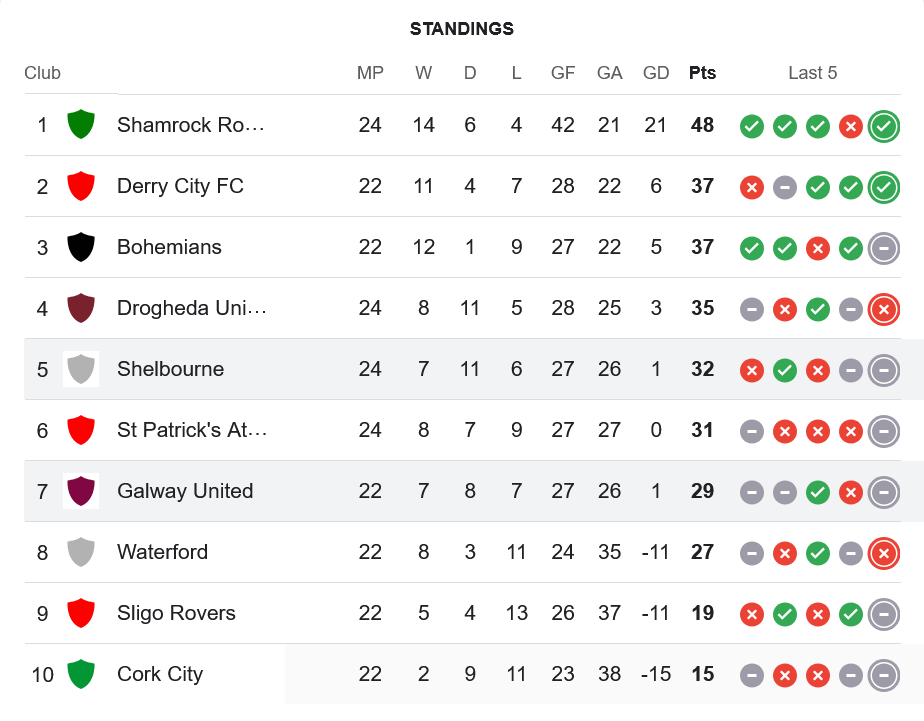Sort table by GD column header
The image size is (924, 721).
coord(656,73)
